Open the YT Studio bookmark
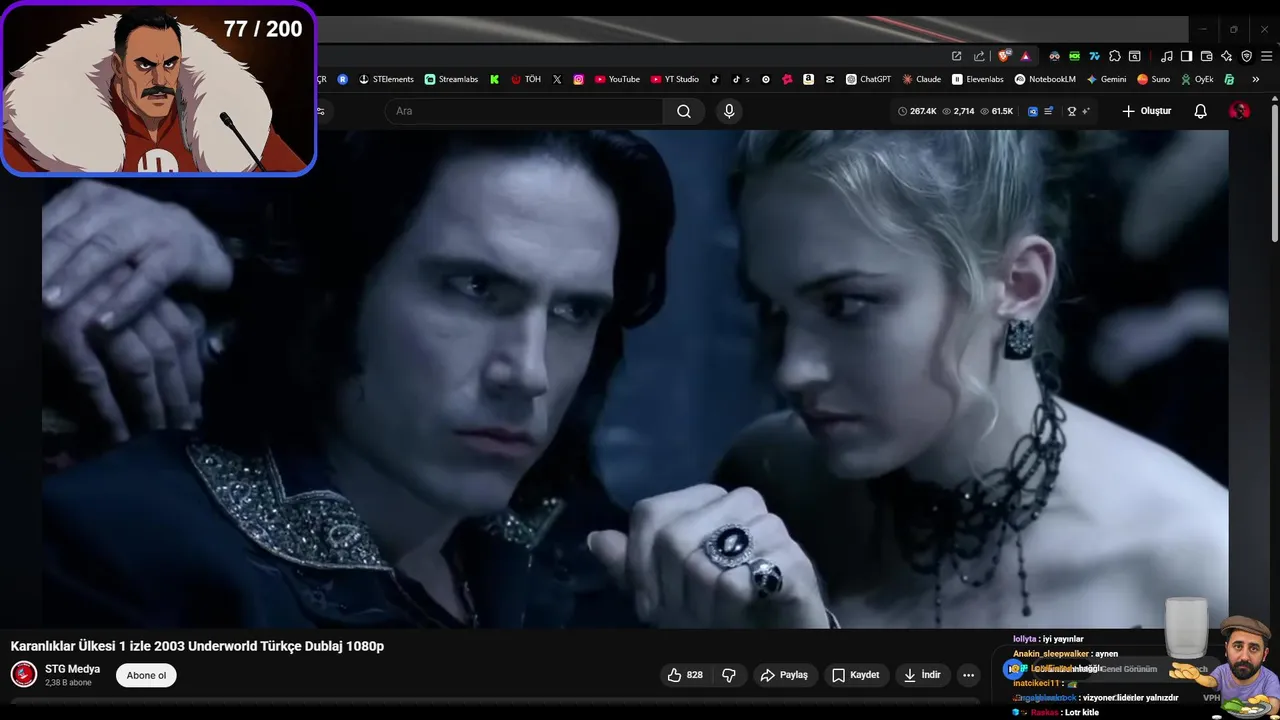1280x720 pixels. (x=675, y=79)
